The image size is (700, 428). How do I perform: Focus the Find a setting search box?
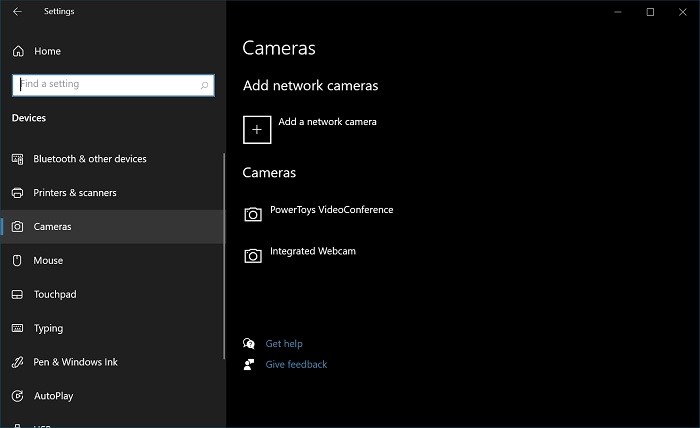tap(113, 85)
